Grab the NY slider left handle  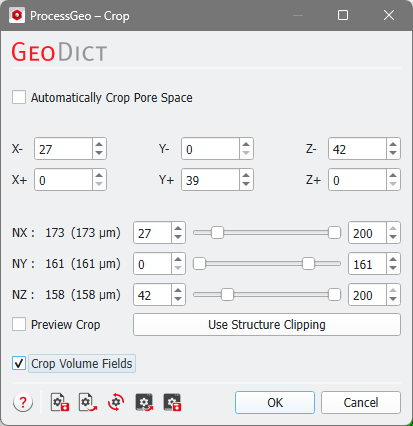[200, 264]
